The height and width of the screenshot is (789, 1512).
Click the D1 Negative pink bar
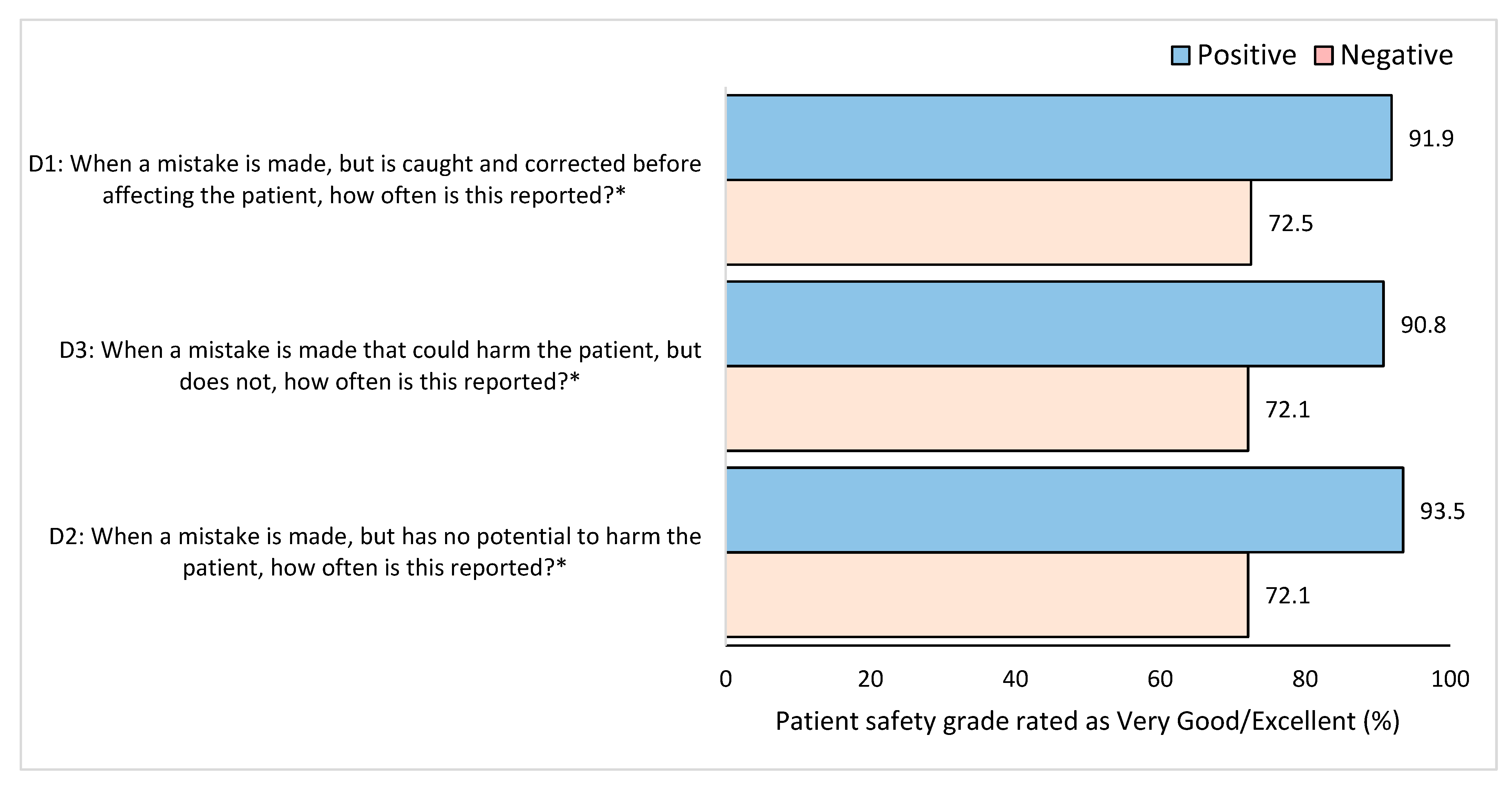click(988, 222)
